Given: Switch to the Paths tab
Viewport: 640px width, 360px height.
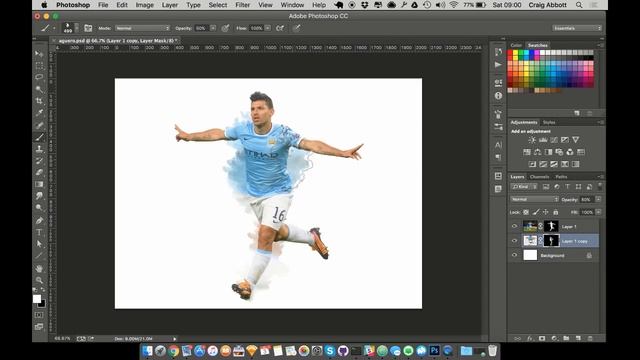Looking at the screenshot, I should point(561,177).
